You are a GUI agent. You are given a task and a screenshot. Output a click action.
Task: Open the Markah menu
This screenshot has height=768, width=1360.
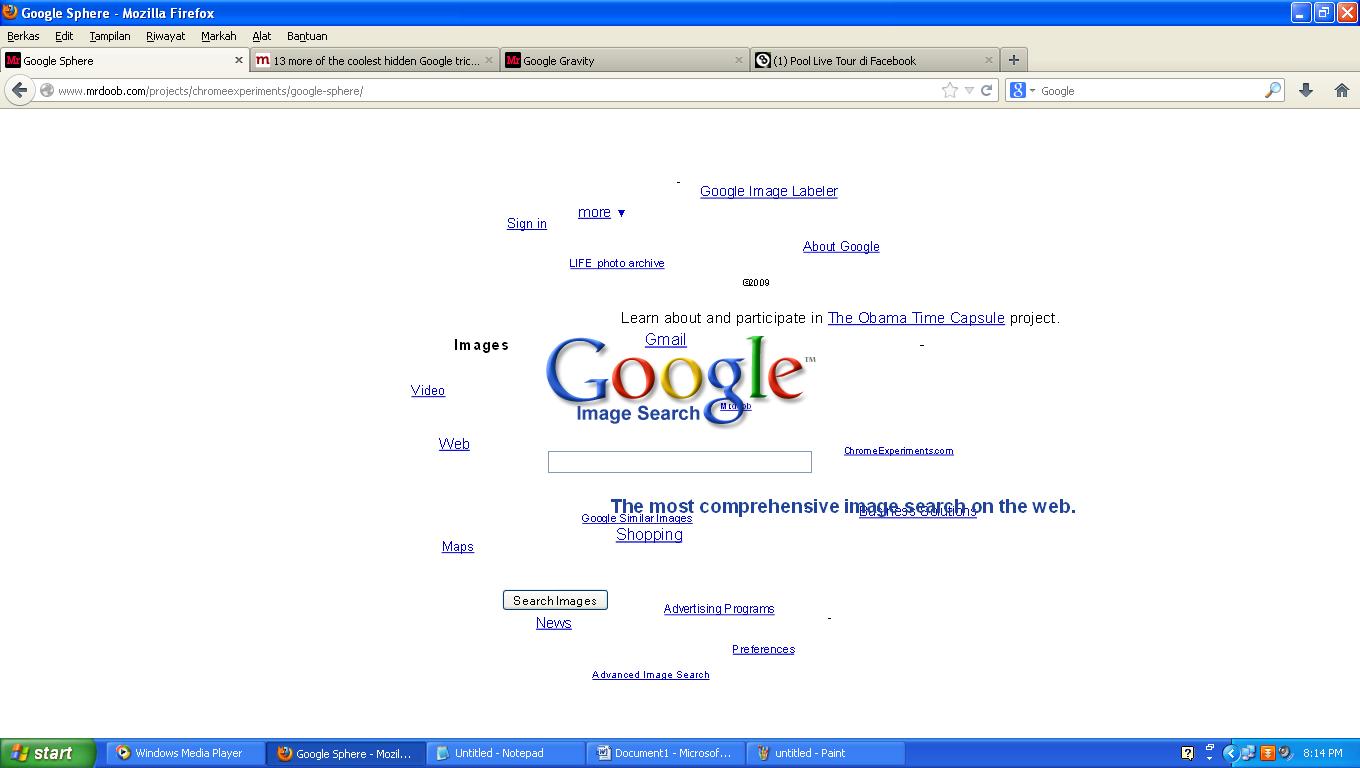coord(218,36)
